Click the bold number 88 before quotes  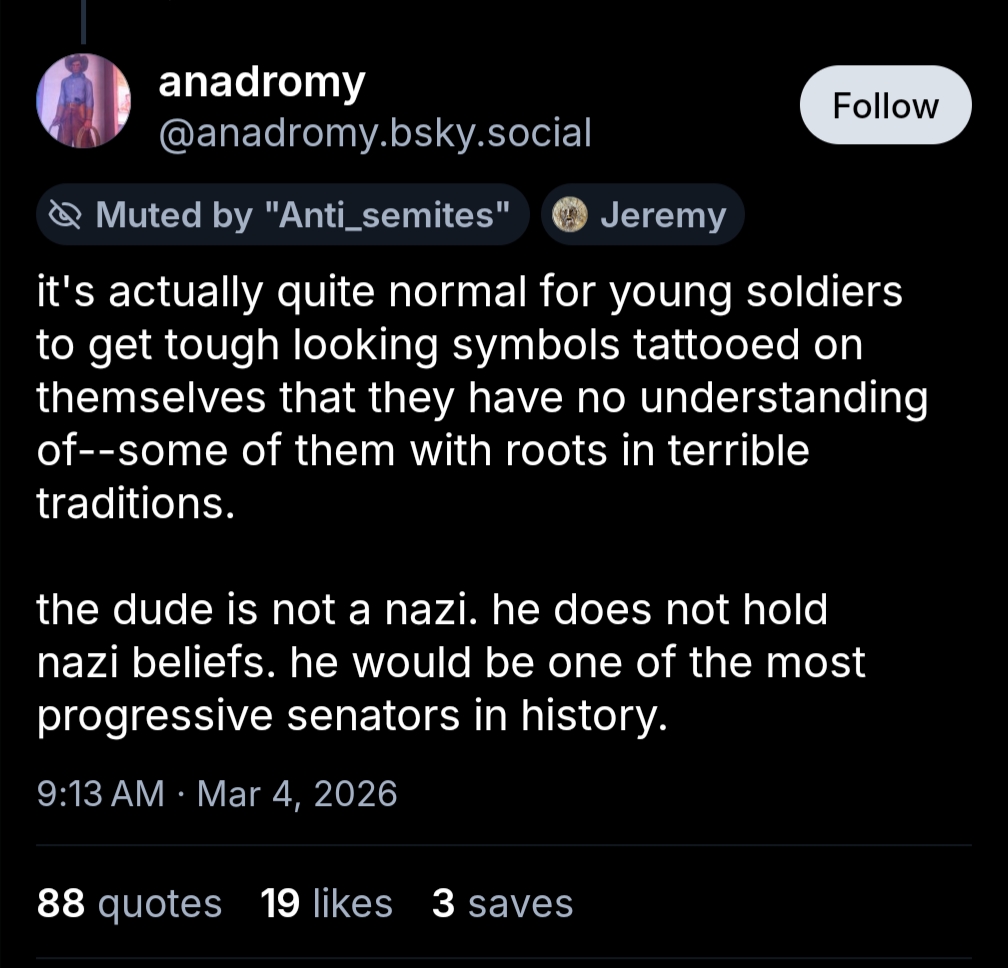tap(62, 903)
